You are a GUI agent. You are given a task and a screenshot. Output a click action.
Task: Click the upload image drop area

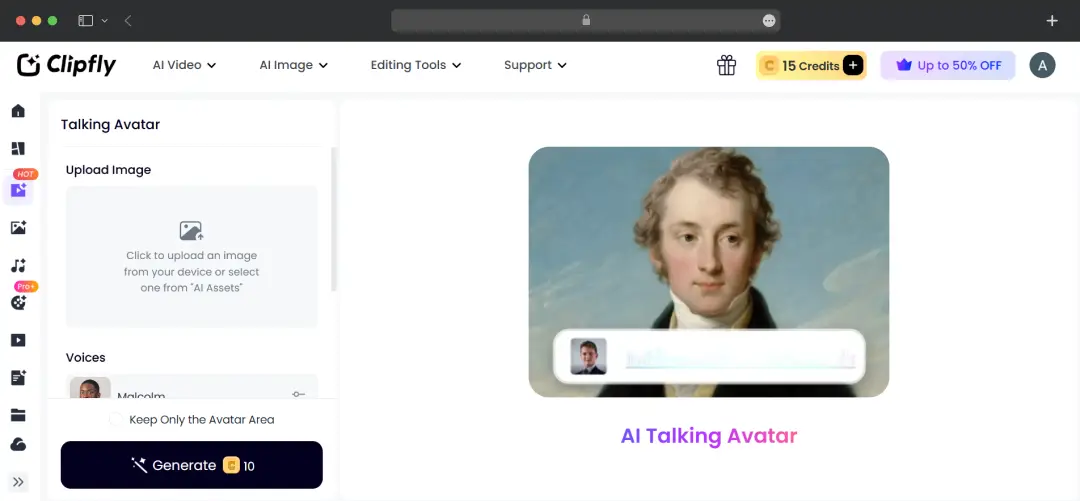click(x=191, y=256)
